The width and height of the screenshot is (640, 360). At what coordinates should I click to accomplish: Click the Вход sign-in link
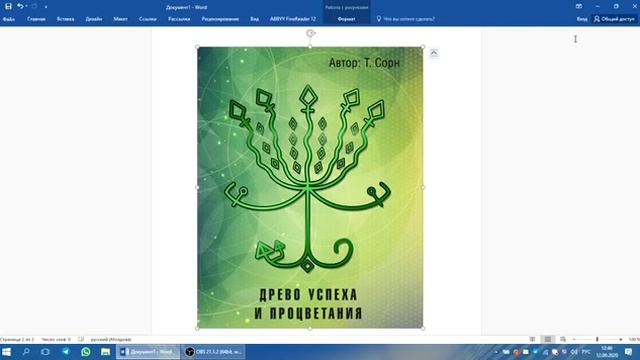(582, 19)
